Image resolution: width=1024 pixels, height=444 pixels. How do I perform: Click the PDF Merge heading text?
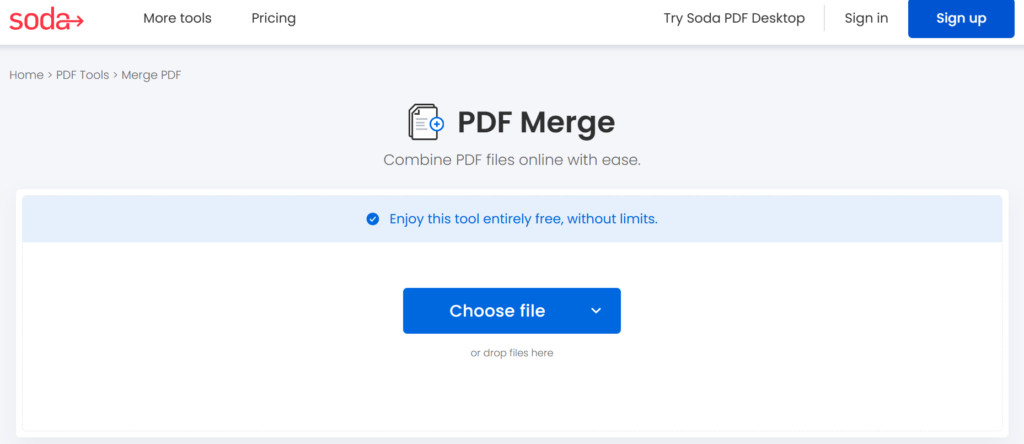point(536,122)
